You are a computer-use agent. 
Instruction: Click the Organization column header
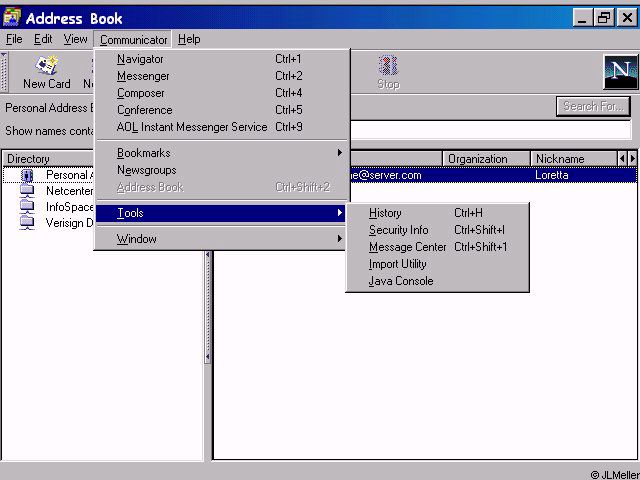pos(486,159)
